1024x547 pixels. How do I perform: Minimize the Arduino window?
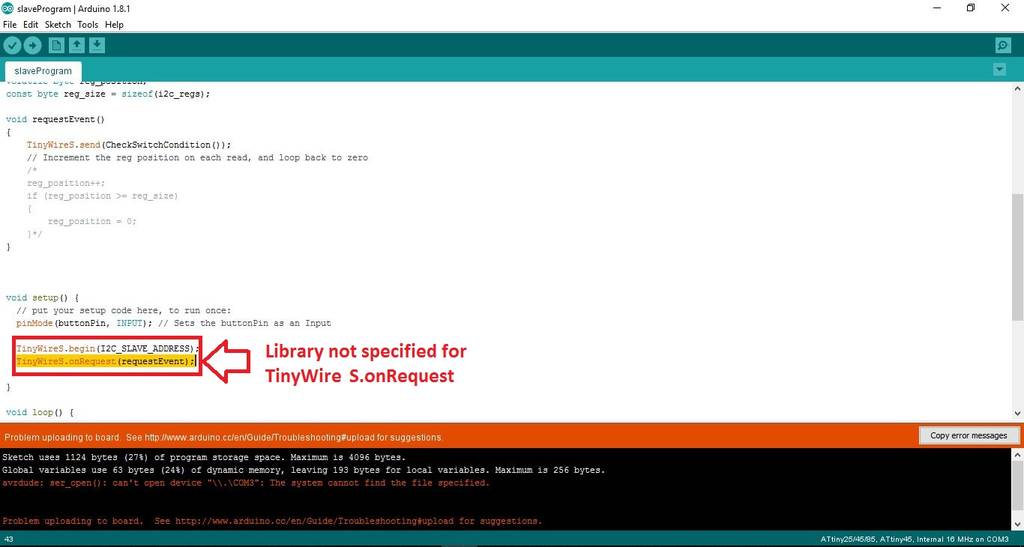coord(938,8)
